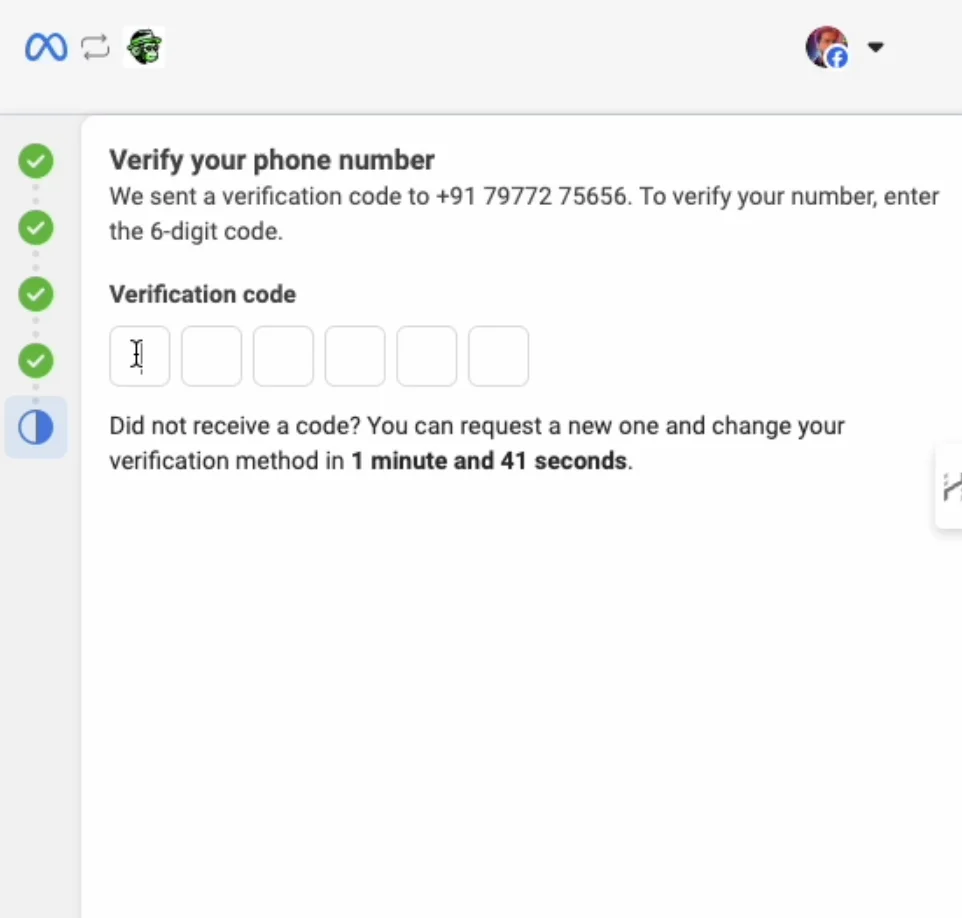Click the profile avatar with Facebook badge
Viewport: 962px width, 918px height.
pyautogui.click(x=827, y=47)
